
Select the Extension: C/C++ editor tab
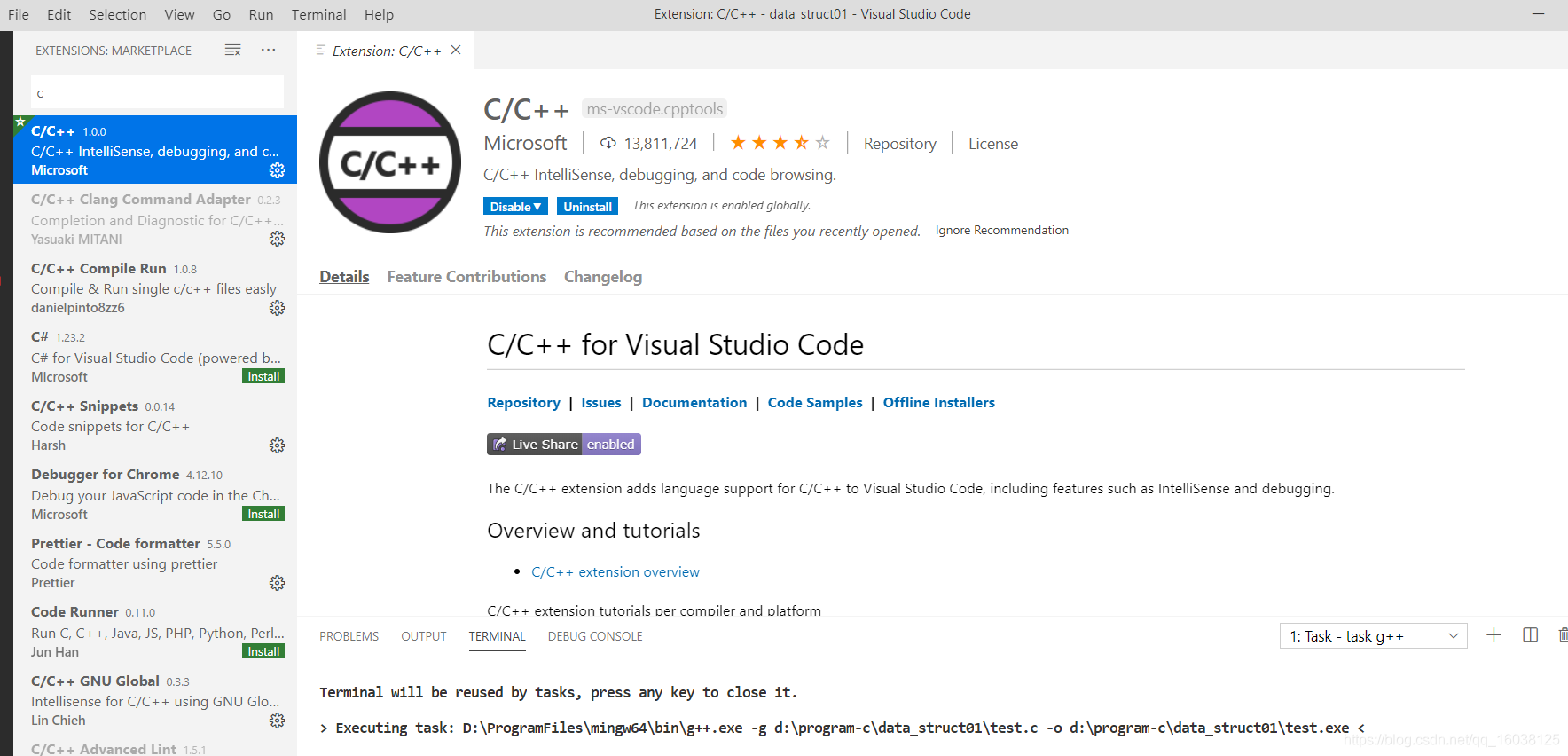[x=386, y=51]
